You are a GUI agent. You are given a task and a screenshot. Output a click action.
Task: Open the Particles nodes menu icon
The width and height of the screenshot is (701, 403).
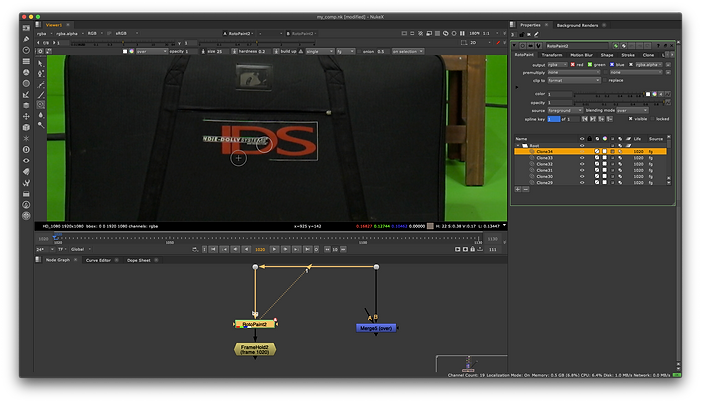26,138
